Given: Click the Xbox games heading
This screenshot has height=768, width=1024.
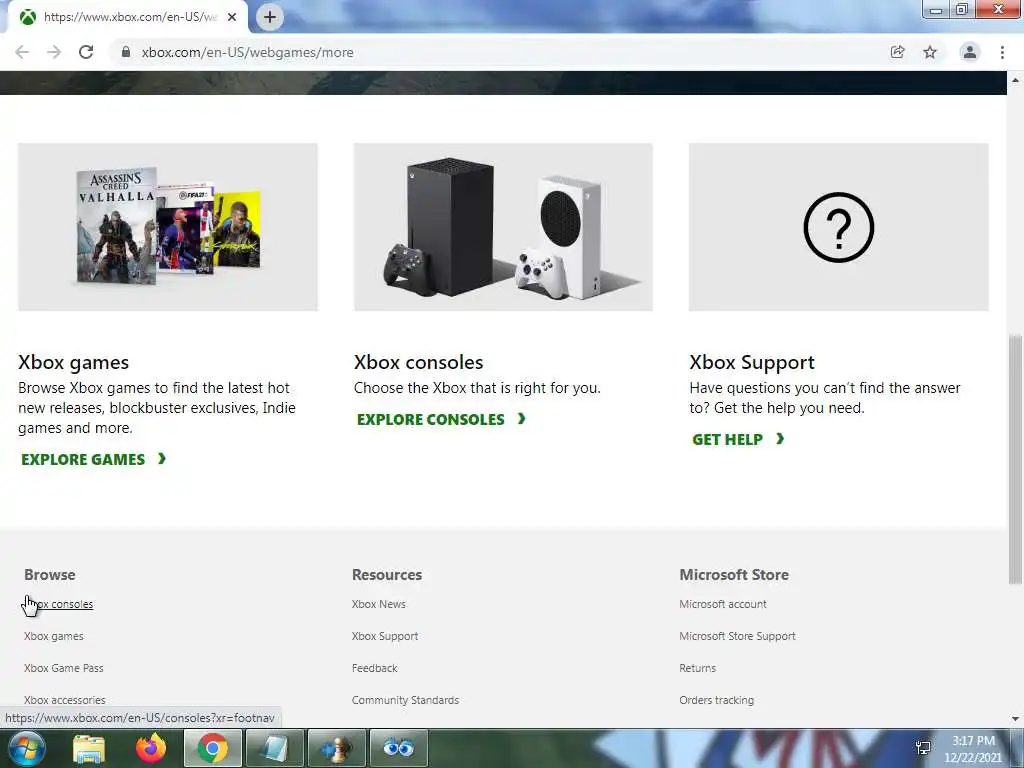Looking at the screenshot, I should 74,362.
